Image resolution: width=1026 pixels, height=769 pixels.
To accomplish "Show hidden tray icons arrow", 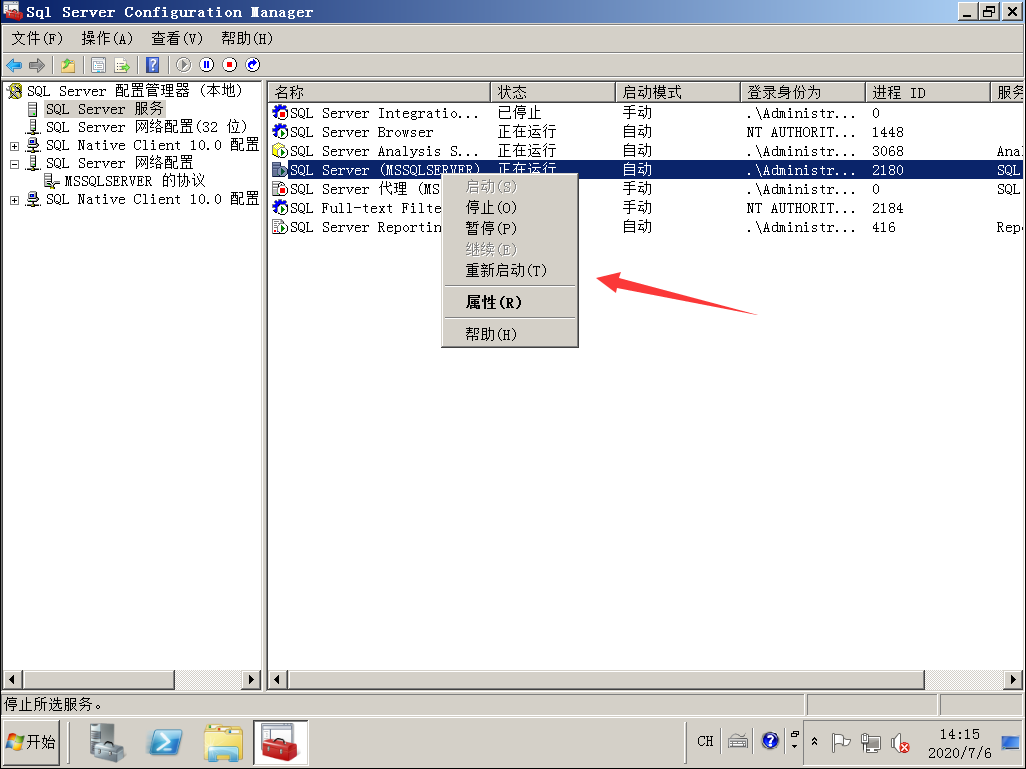I will 815,742.
